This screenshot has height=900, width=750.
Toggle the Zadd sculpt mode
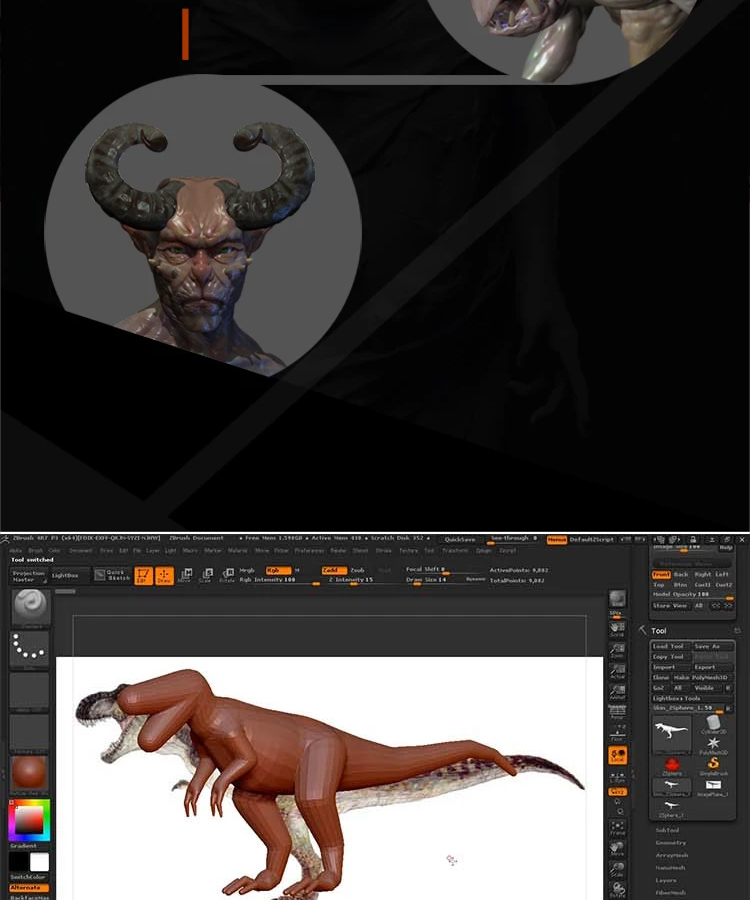[334, 570]
